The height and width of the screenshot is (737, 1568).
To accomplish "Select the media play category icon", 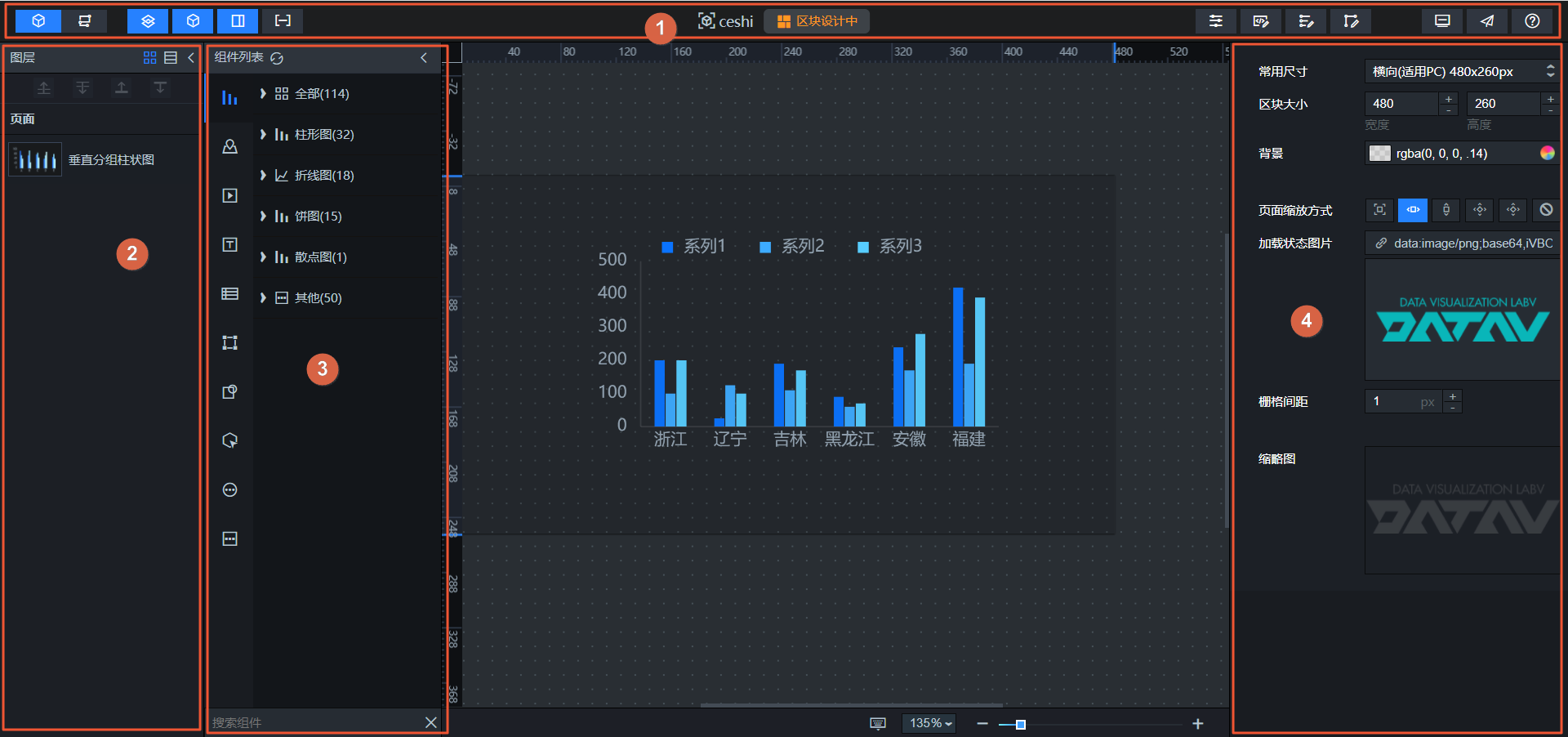I will click(x=230, y=195).
